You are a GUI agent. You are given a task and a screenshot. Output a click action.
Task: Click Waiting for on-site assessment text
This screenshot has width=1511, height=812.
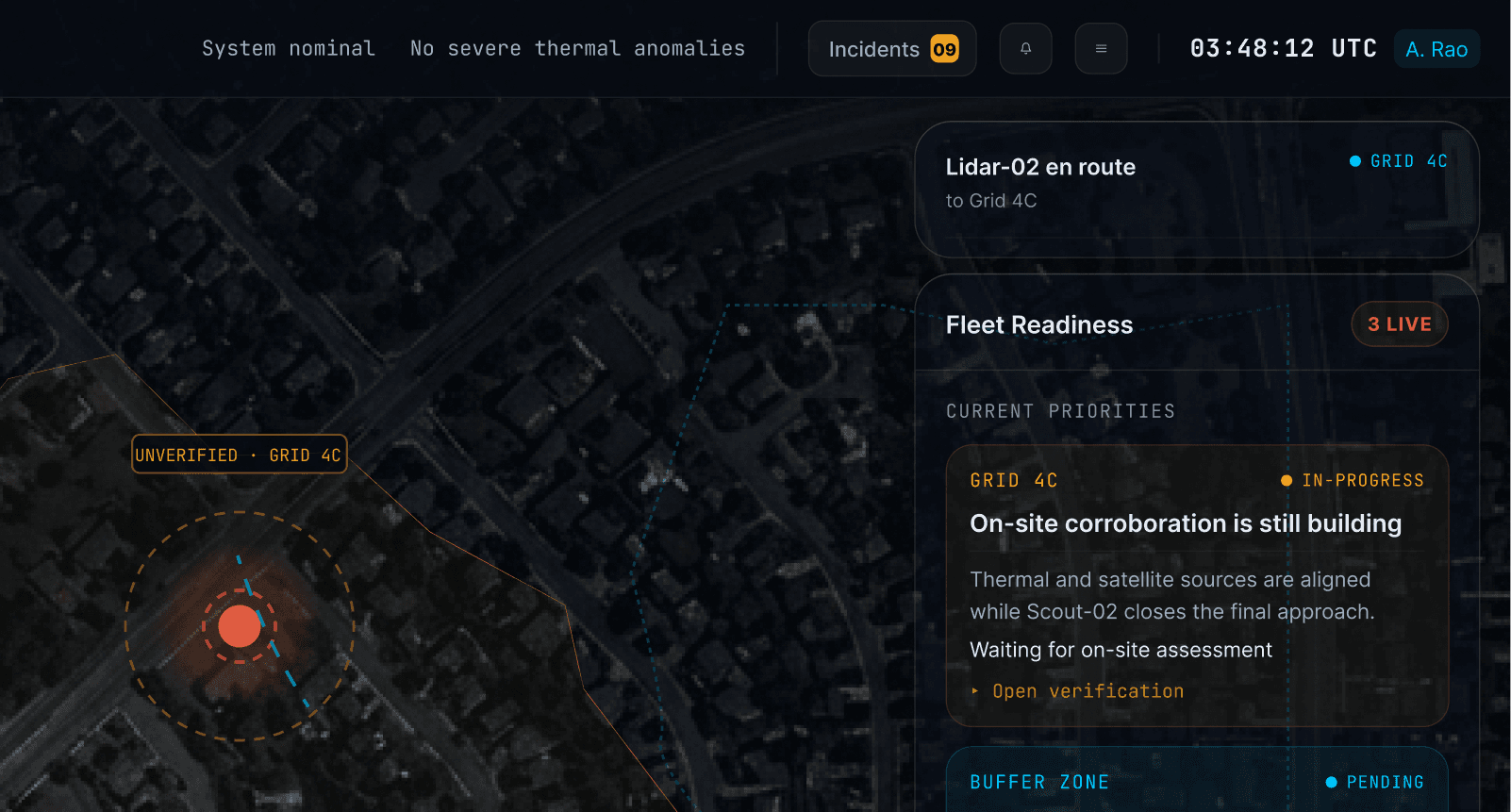pos(1121,650)
